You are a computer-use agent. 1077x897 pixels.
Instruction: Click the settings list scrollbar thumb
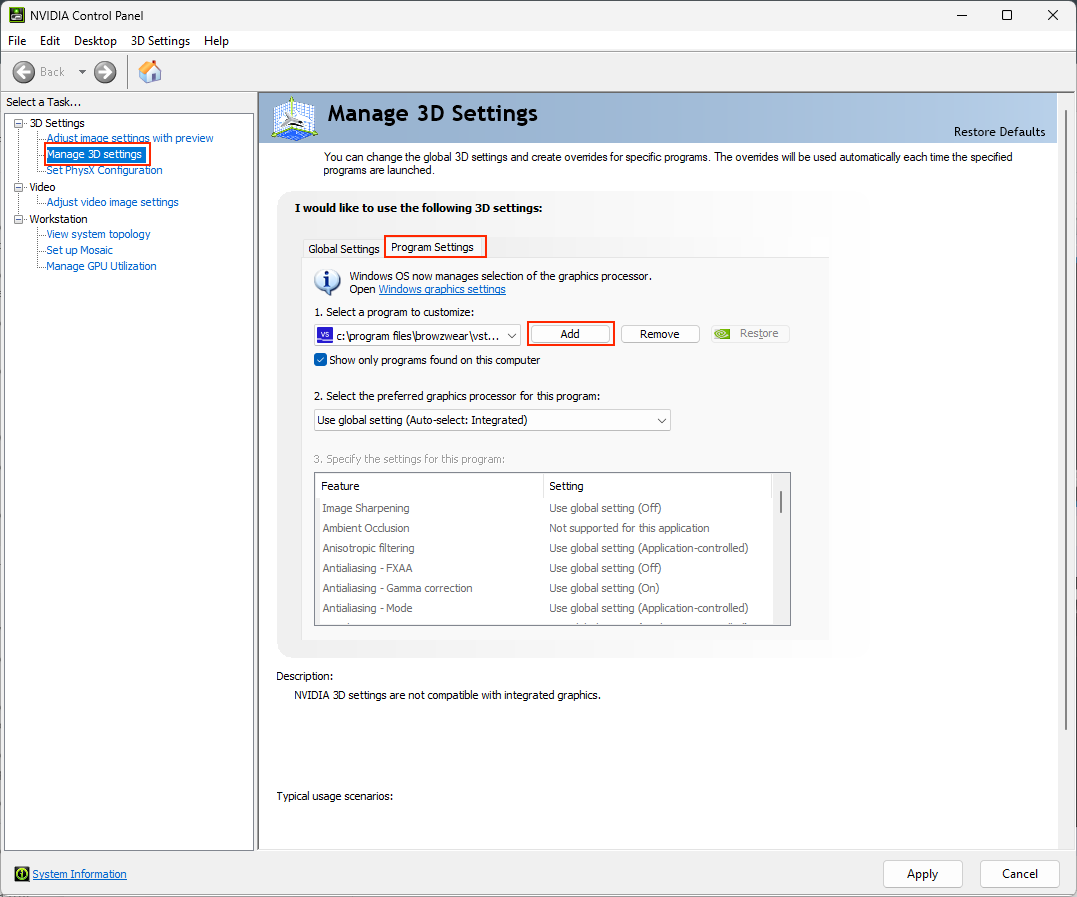(x=781, y=501)
